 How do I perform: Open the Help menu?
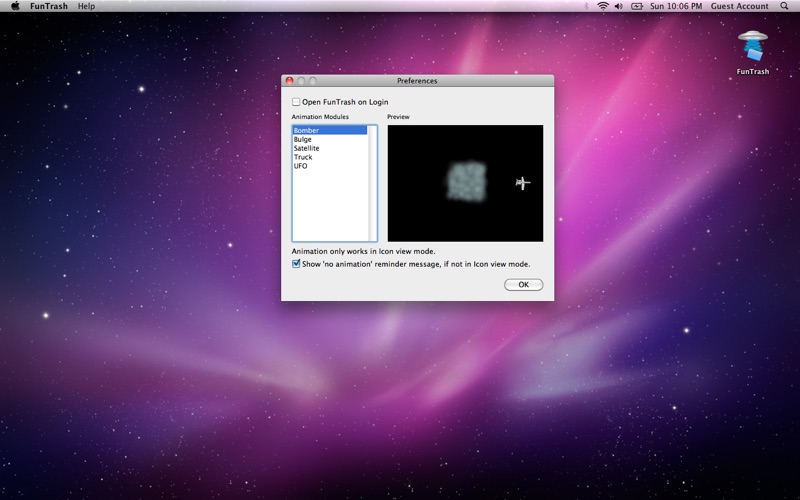(x=86, y=6)
